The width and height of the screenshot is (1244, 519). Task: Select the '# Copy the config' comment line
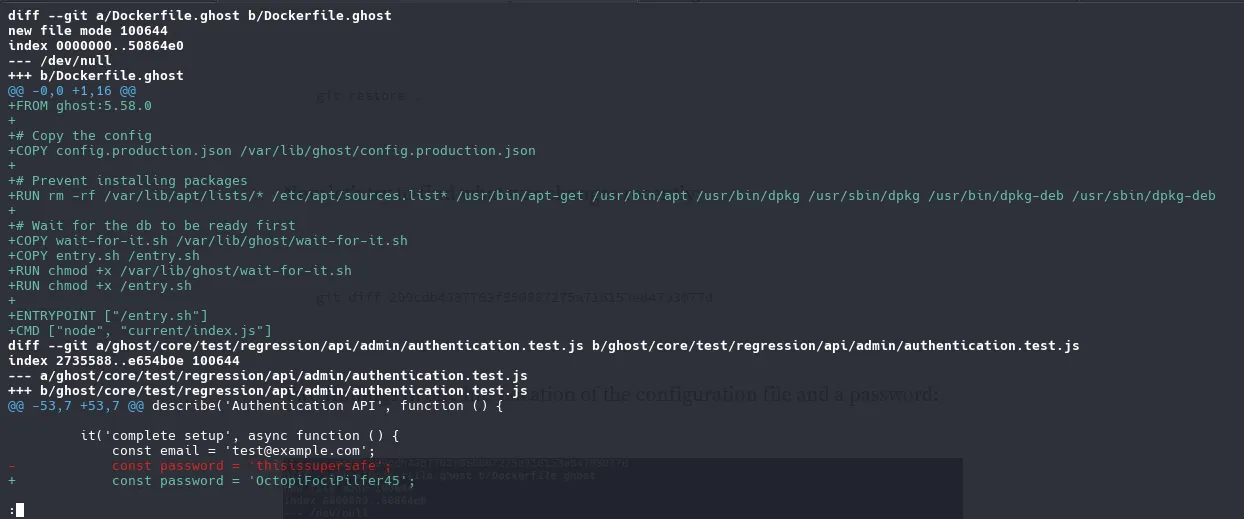pos(80,136)
